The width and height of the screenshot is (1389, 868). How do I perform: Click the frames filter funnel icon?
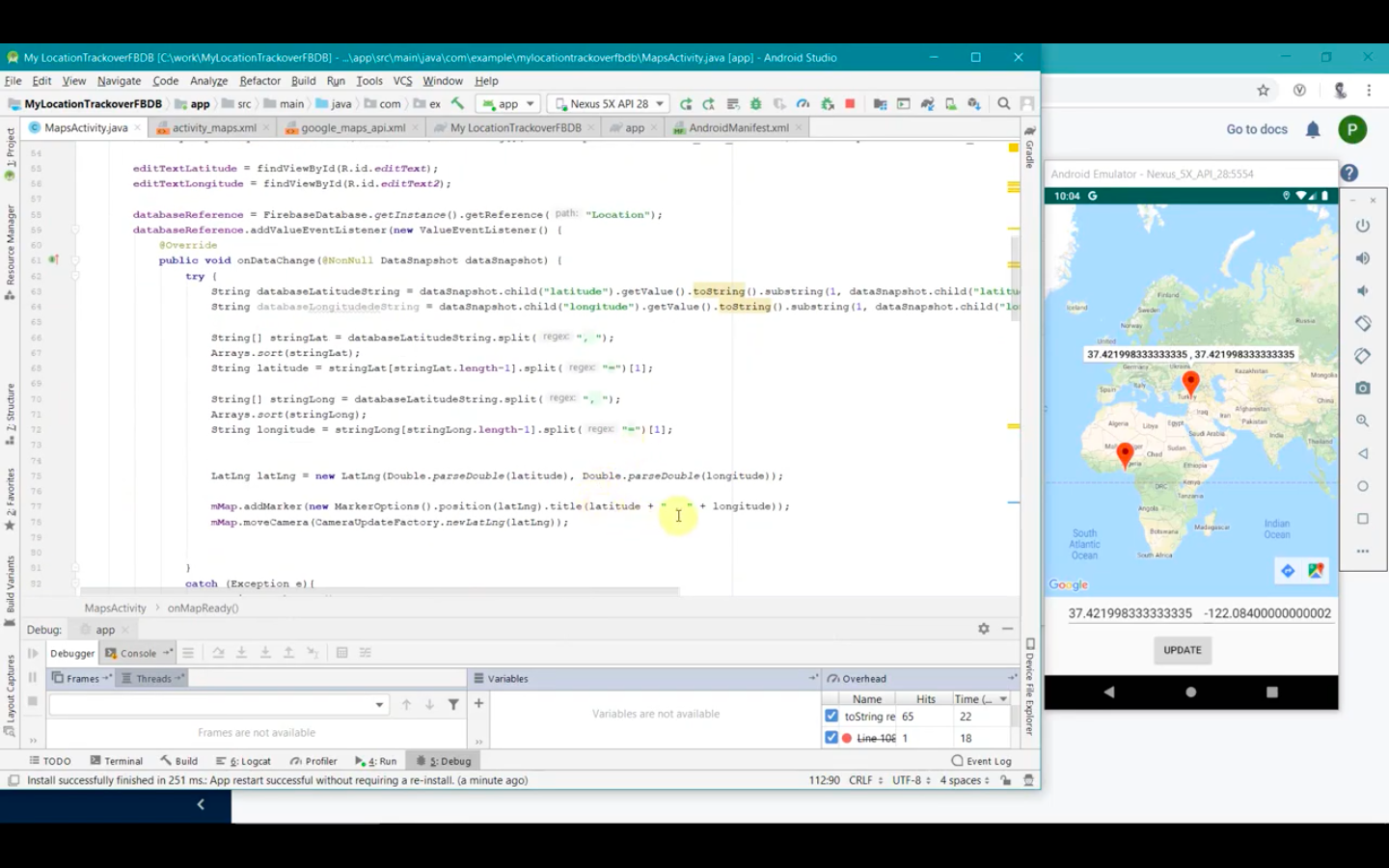[x=453, y=705]
